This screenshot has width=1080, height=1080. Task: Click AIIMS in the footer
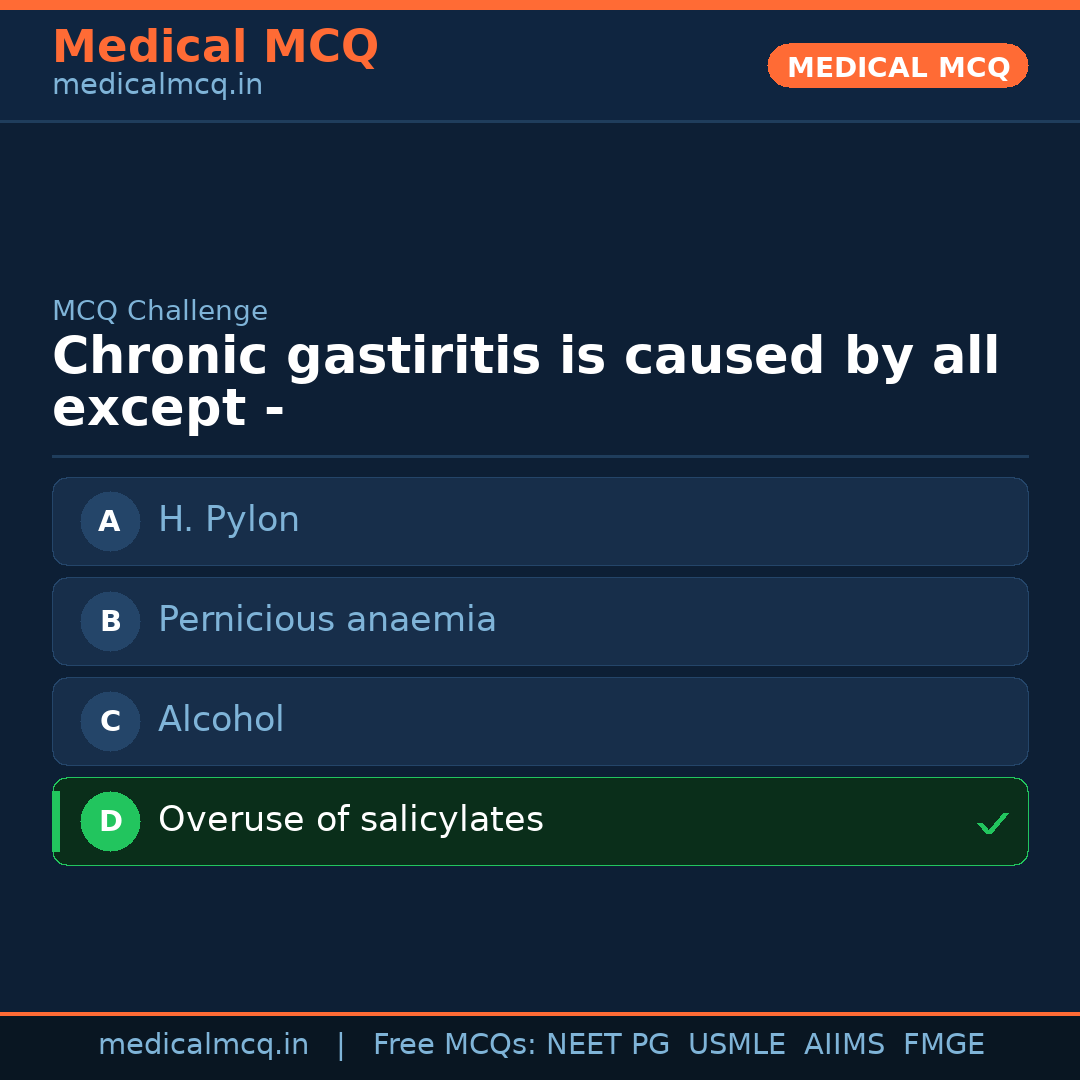pyautogui.click(x=844, y=1045)
